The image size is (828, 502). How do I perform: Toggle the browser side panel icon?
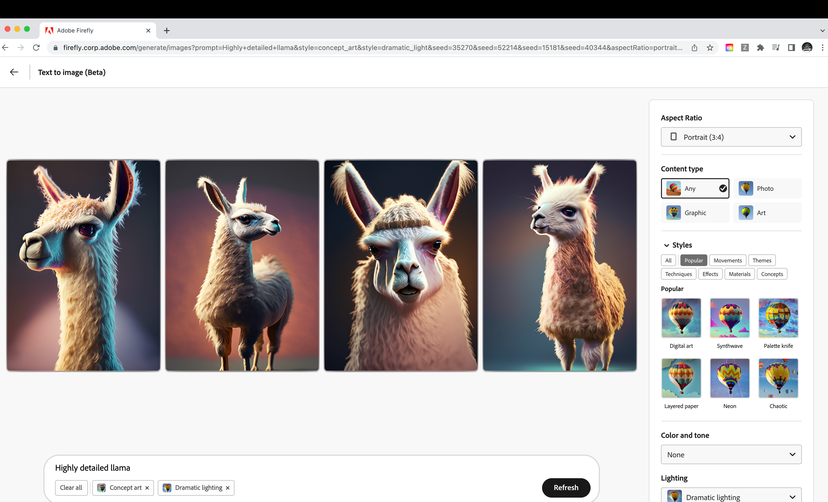791,48
